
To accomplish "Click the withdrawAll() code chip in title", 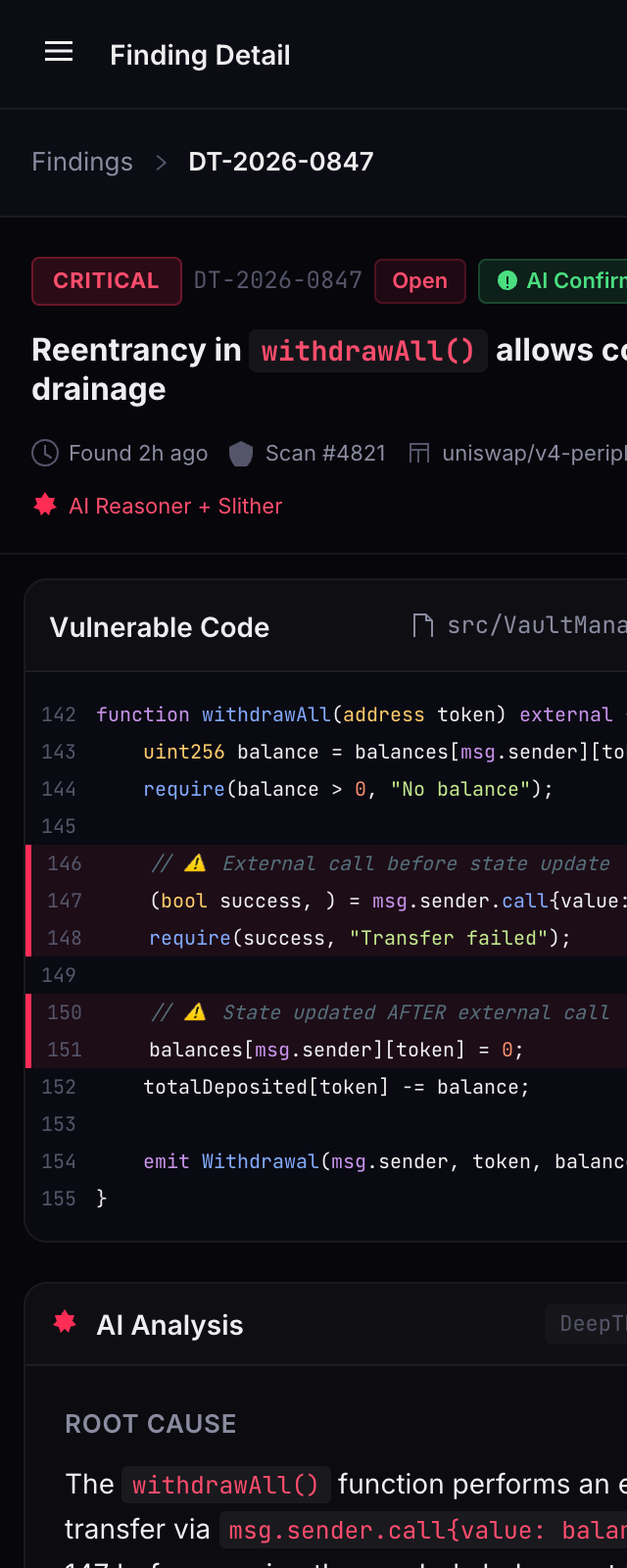I will pos(367,351).
